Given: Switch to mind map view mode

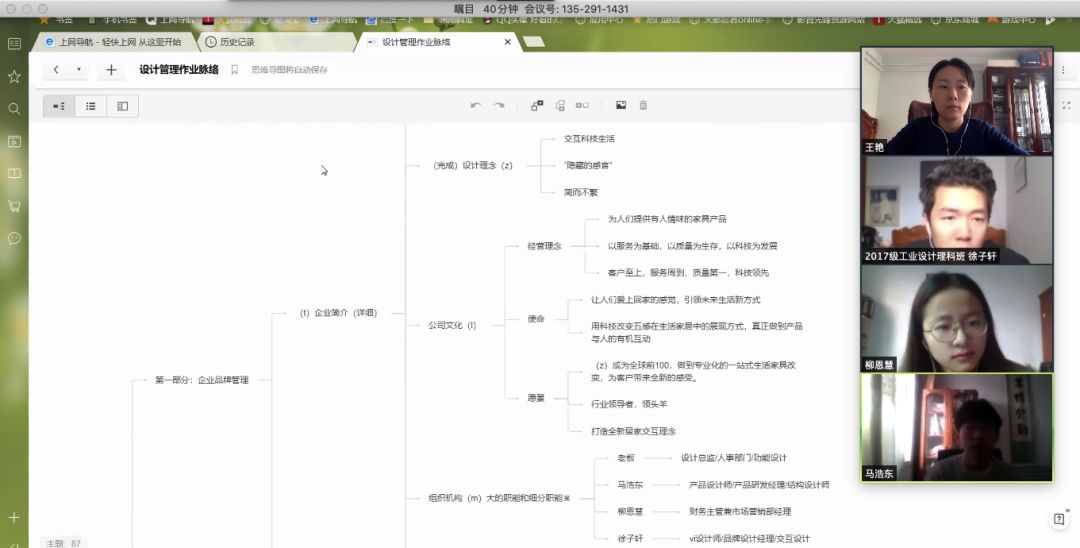Looking at the screenshot, I should click(x=59, y=106).
